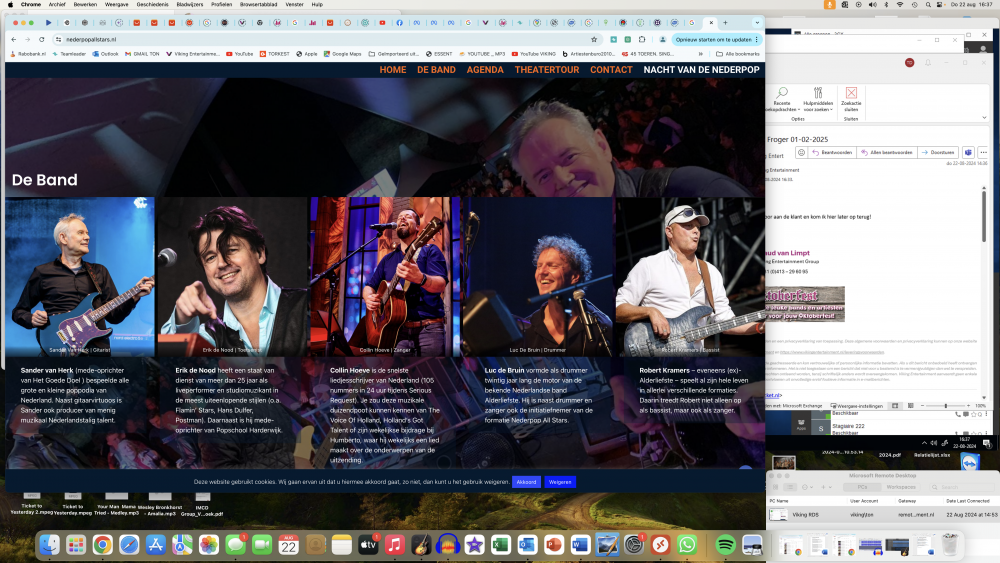Select Viking RDS row in Remote Desktop
Screen dimensions: 1000x563
tap(882, 515)
